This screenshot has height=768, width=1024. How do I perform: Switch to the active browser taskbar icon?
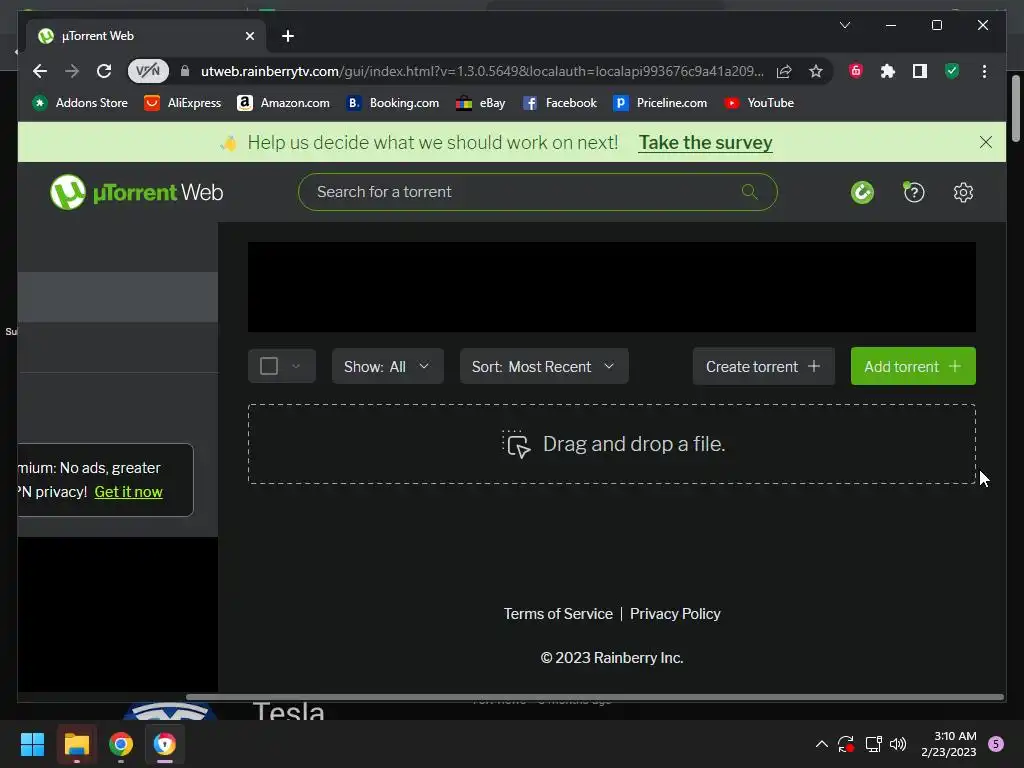pos(165,744)
